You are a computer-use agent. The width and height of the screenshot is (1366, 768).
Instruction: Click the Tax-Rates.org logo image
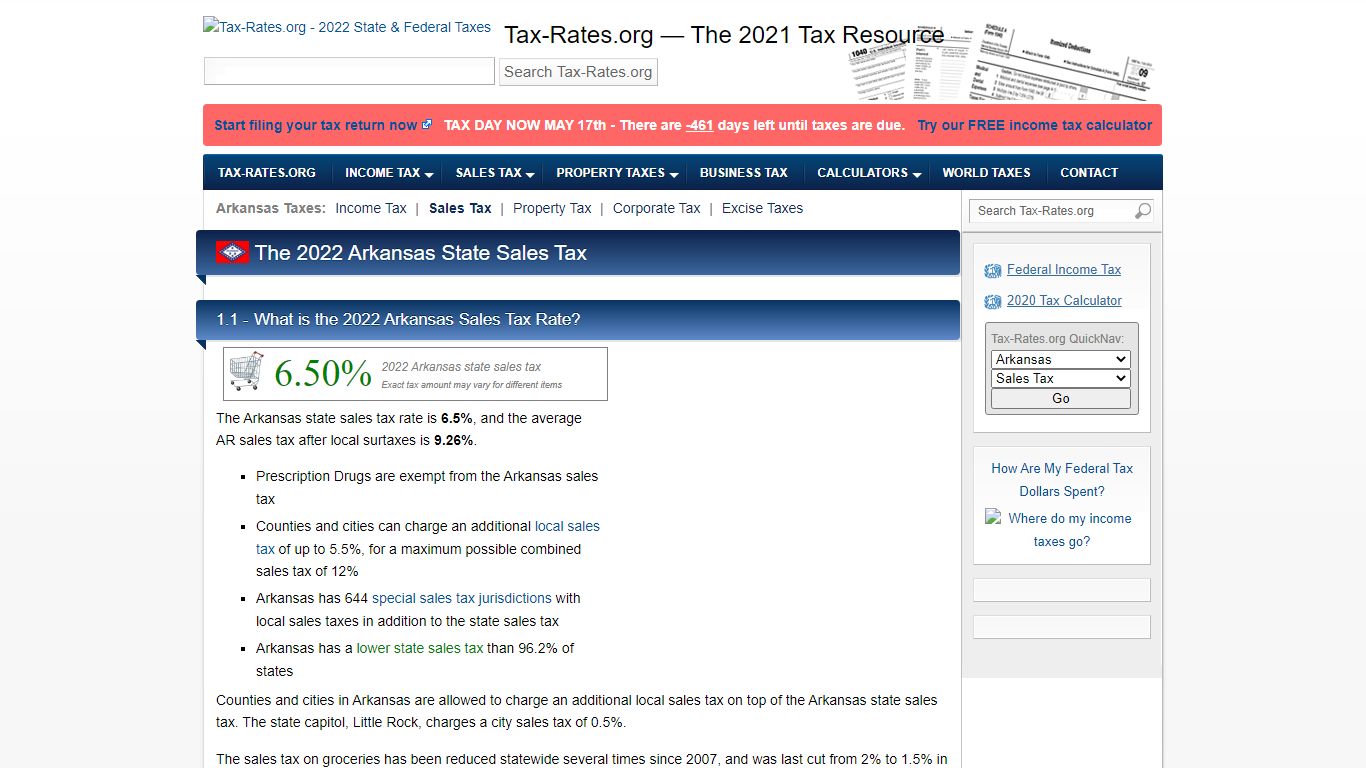347,27
